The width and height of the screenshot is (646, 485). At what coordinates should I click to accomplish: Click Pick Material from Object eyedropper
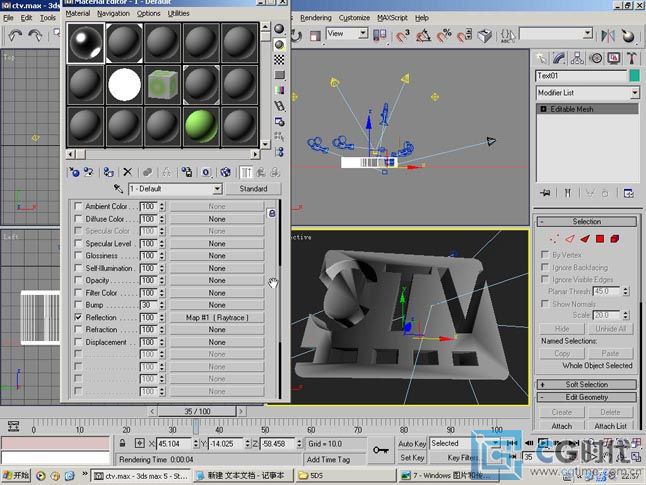click(119, 189)
